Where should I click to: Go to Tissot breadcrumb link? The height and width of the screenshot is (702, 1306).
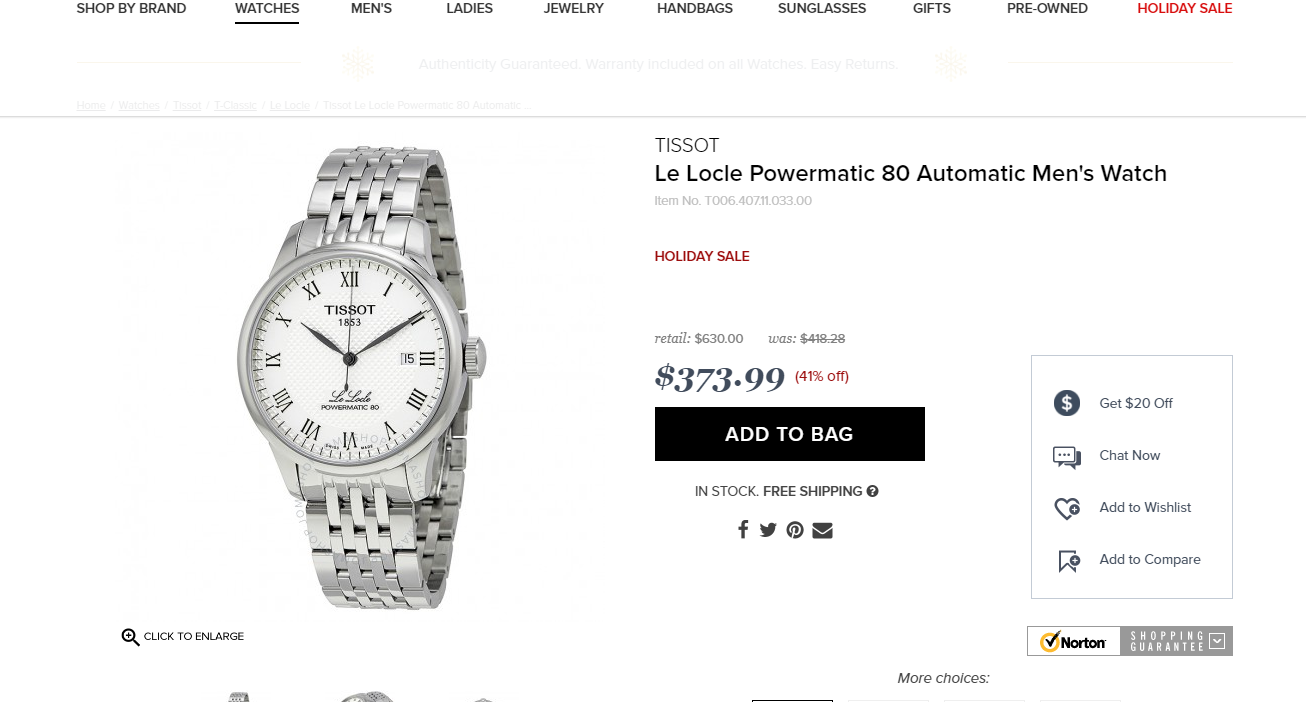pyautogui.click(x=187, y=105)
